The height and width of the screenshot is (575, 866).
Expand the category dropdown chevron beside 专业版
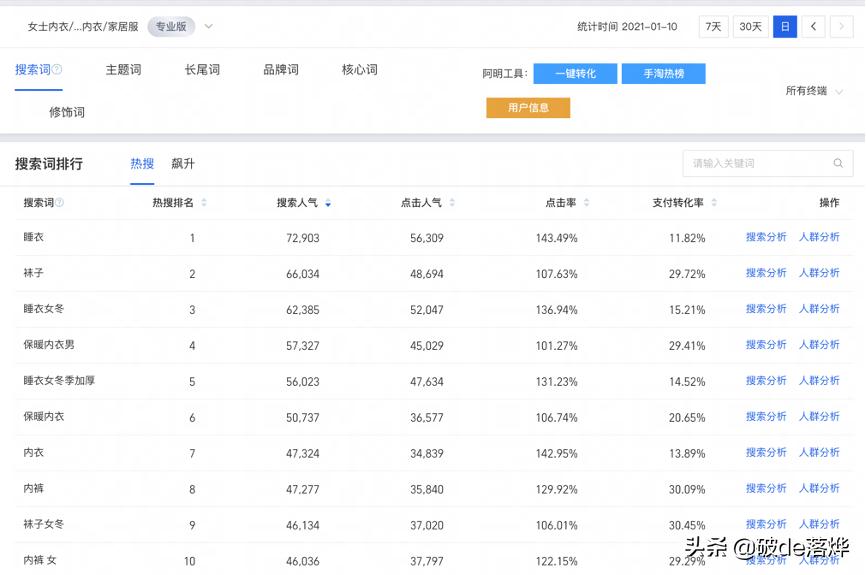(208, 27)
